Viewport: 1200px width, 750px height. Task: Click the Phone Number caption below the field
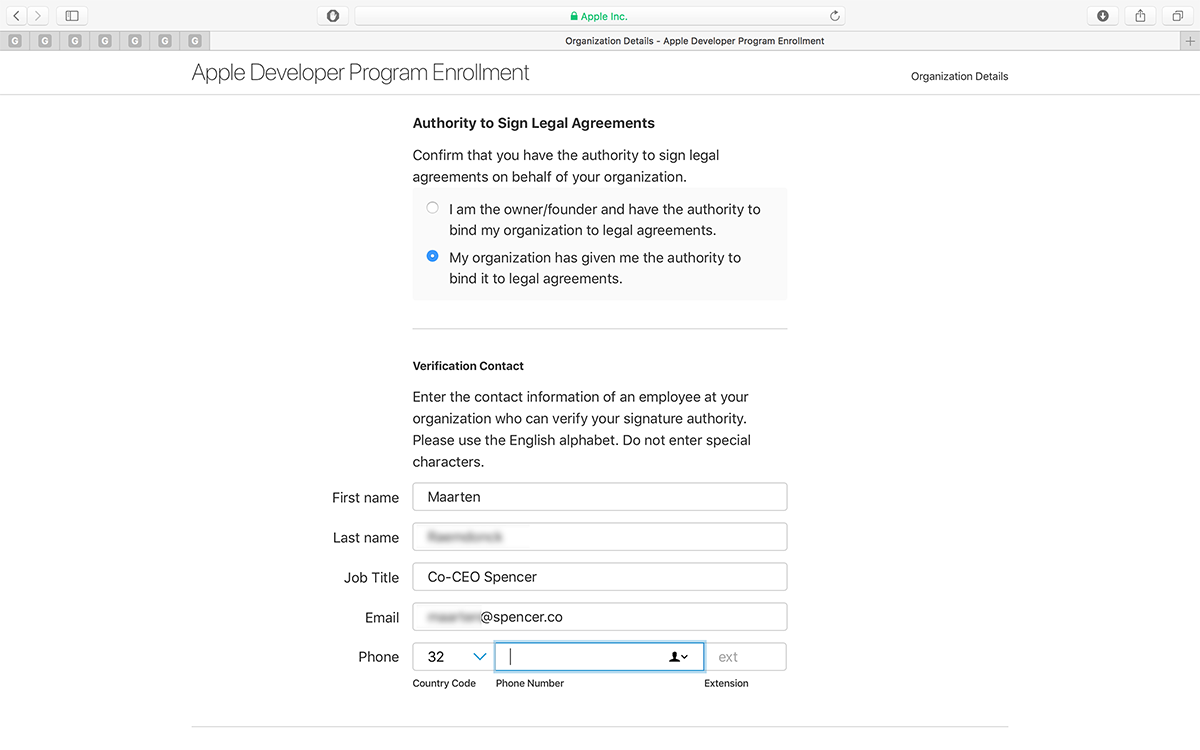coord(530,683)
